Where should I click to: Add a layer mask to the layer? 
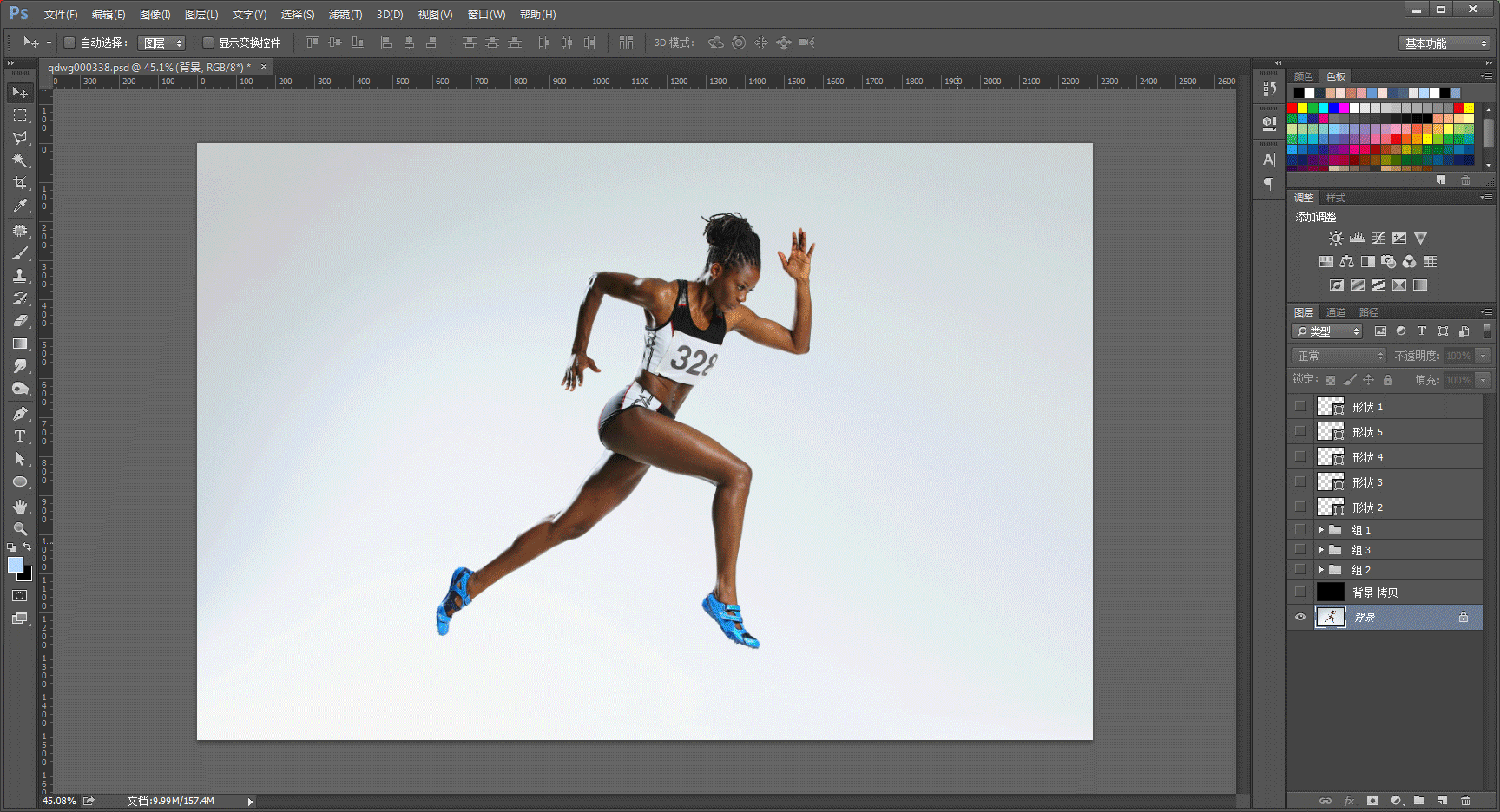1372,801
